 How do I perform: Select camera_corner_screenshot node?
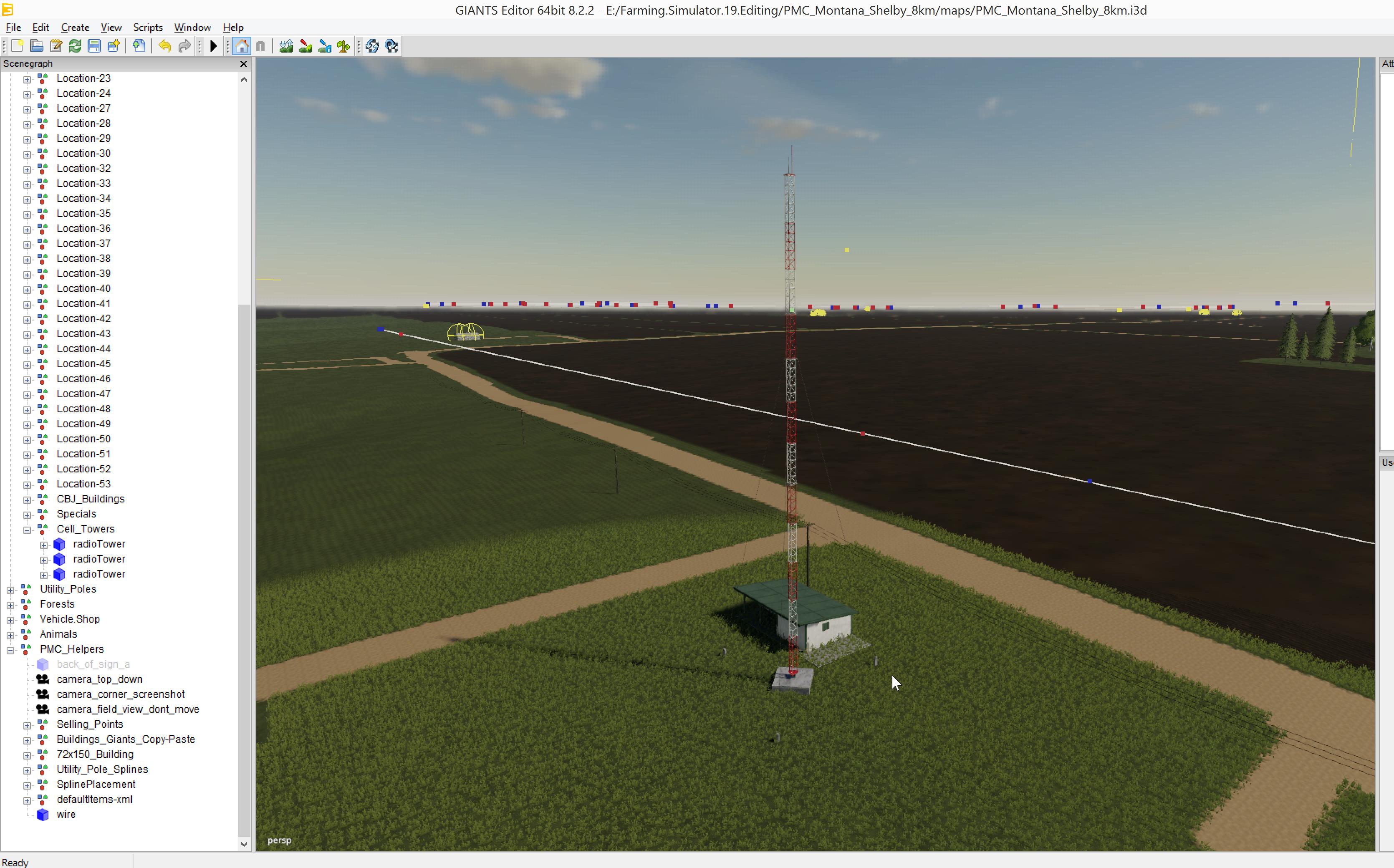[x=121, y=694]
